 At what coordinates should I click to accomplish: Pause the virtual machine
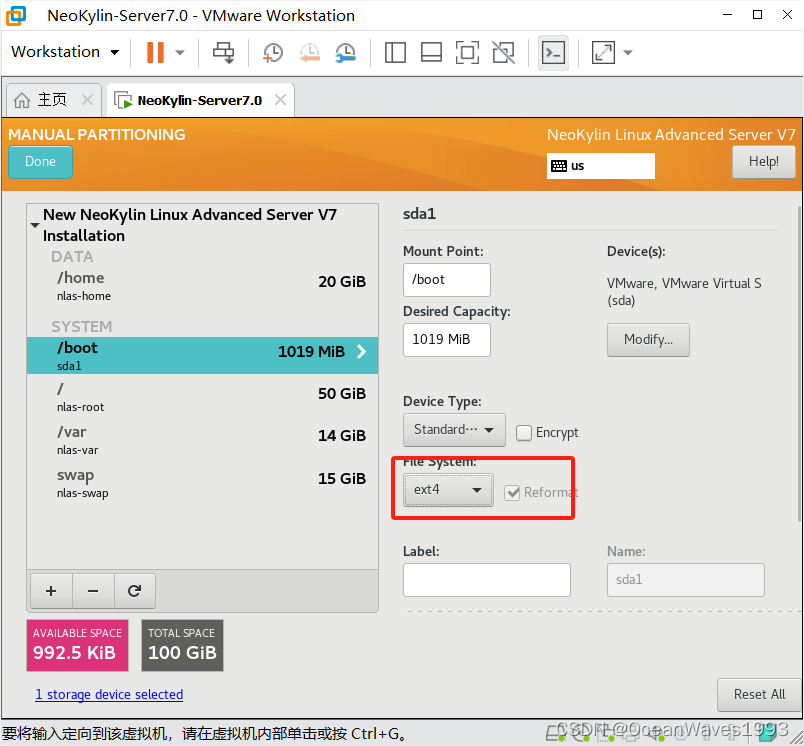(x=155, y=52)
